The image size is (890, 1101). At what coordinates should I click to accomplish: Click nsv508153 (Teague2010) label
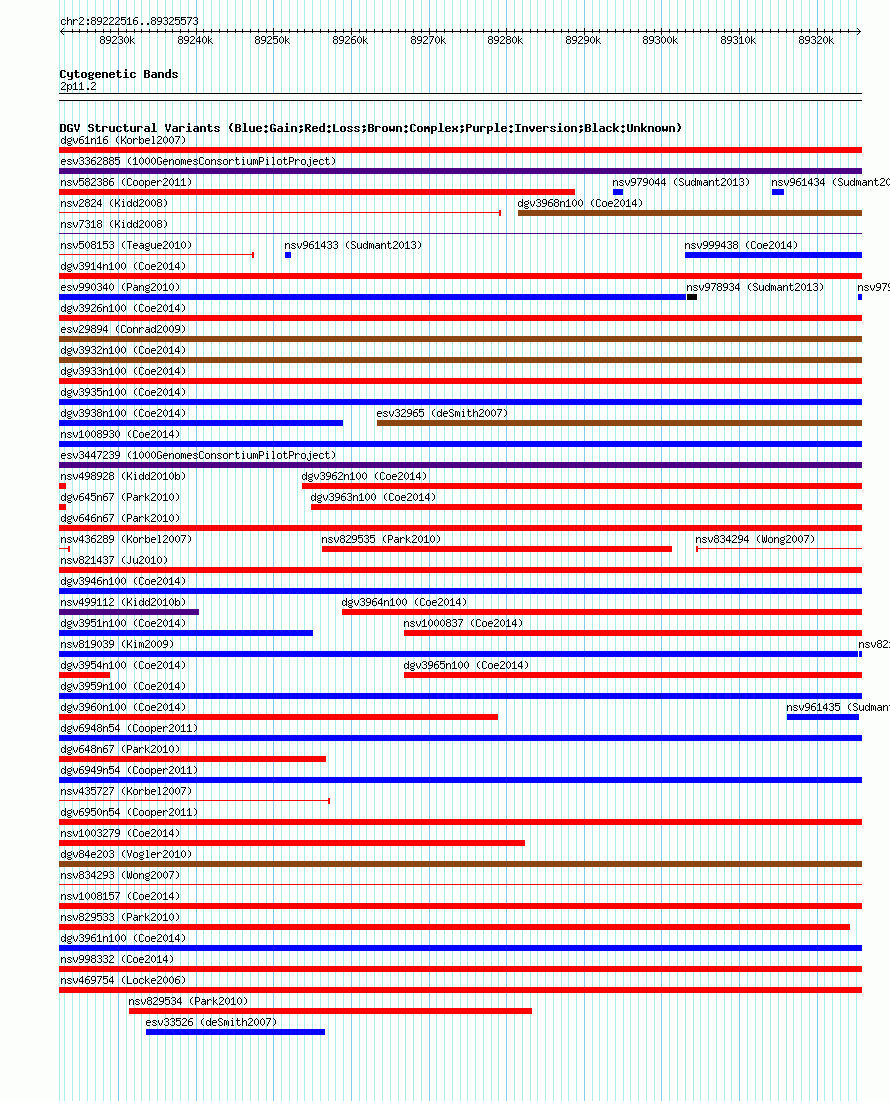click(126, 246)
